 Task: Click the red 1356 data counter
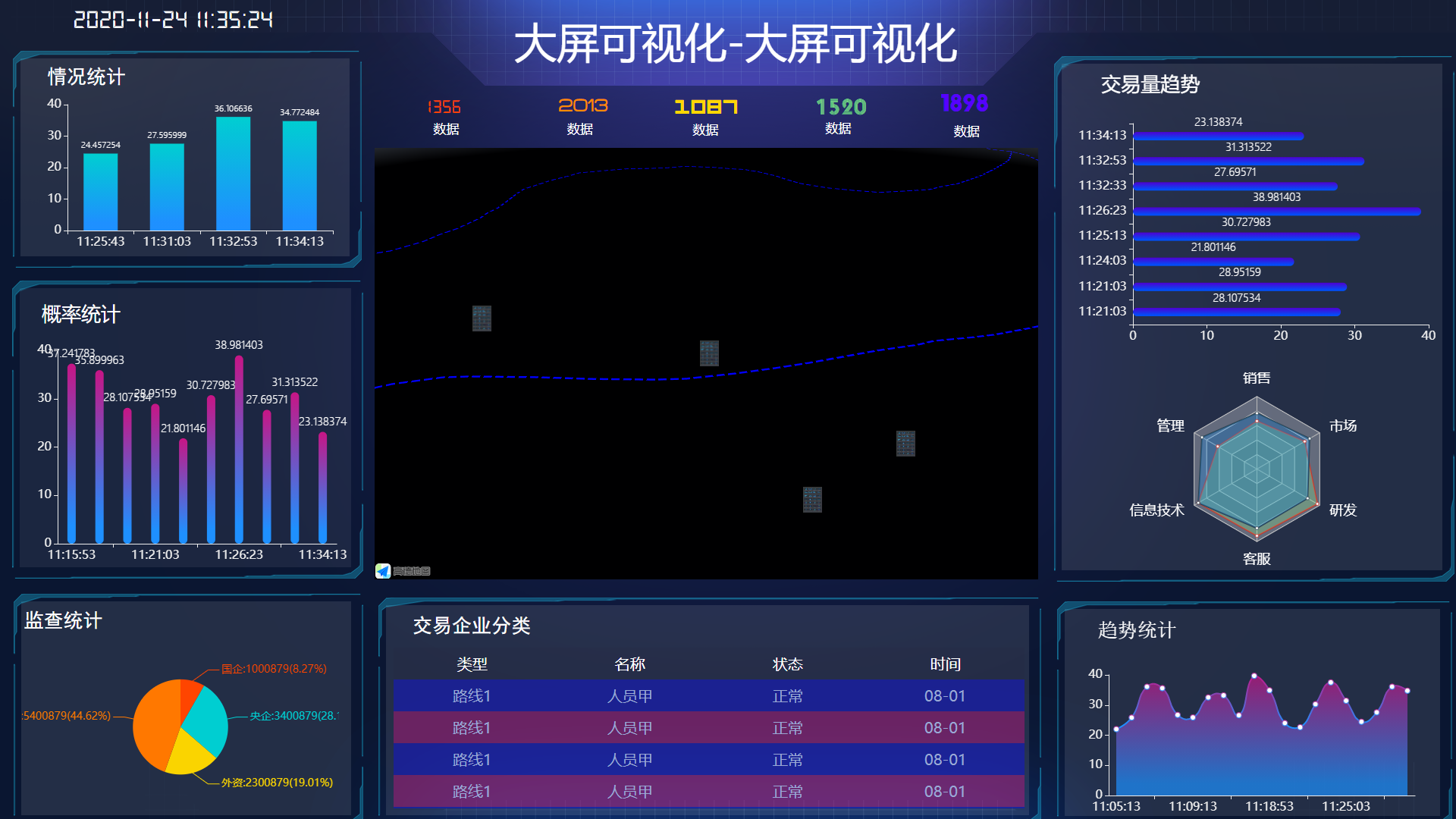point(444,107)
